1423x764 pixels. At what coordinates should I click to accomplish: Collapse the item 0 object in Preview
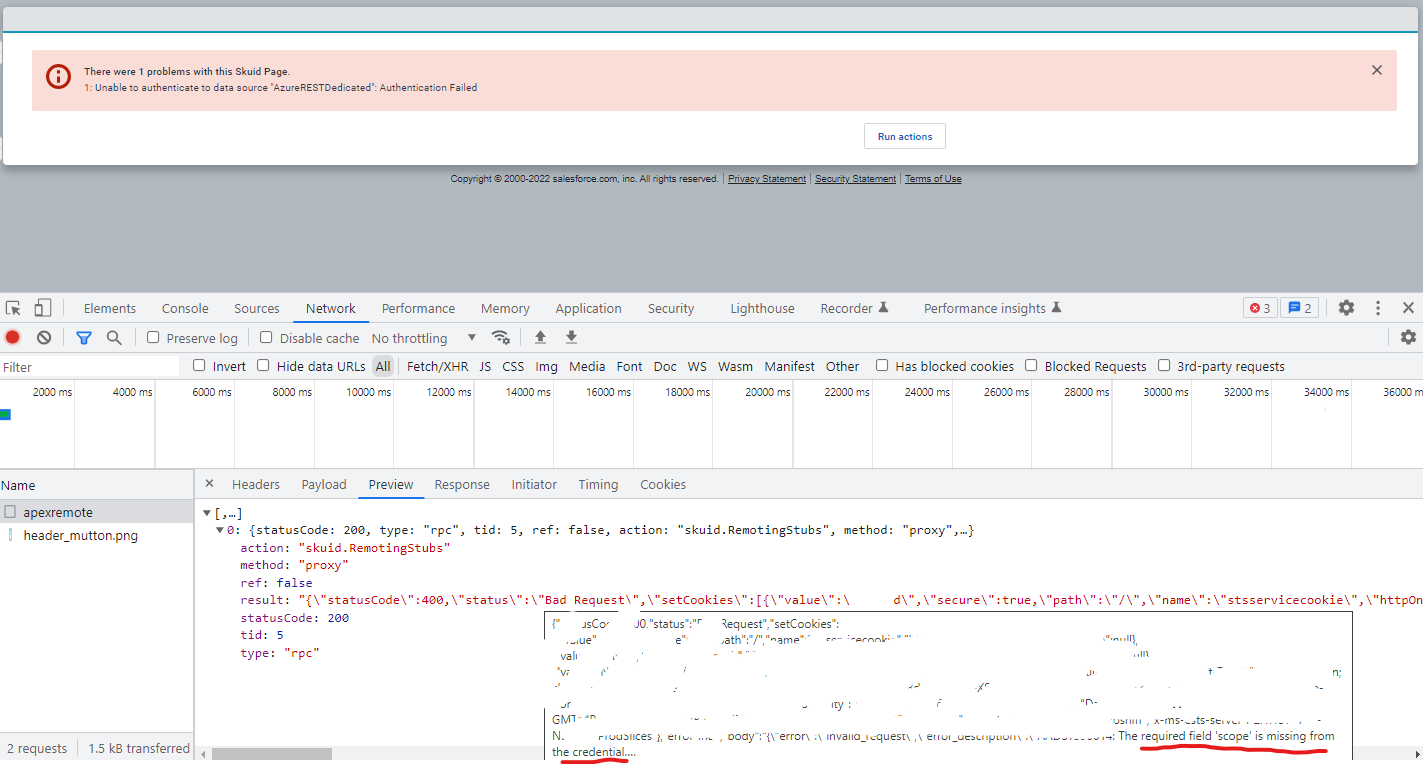220,530
